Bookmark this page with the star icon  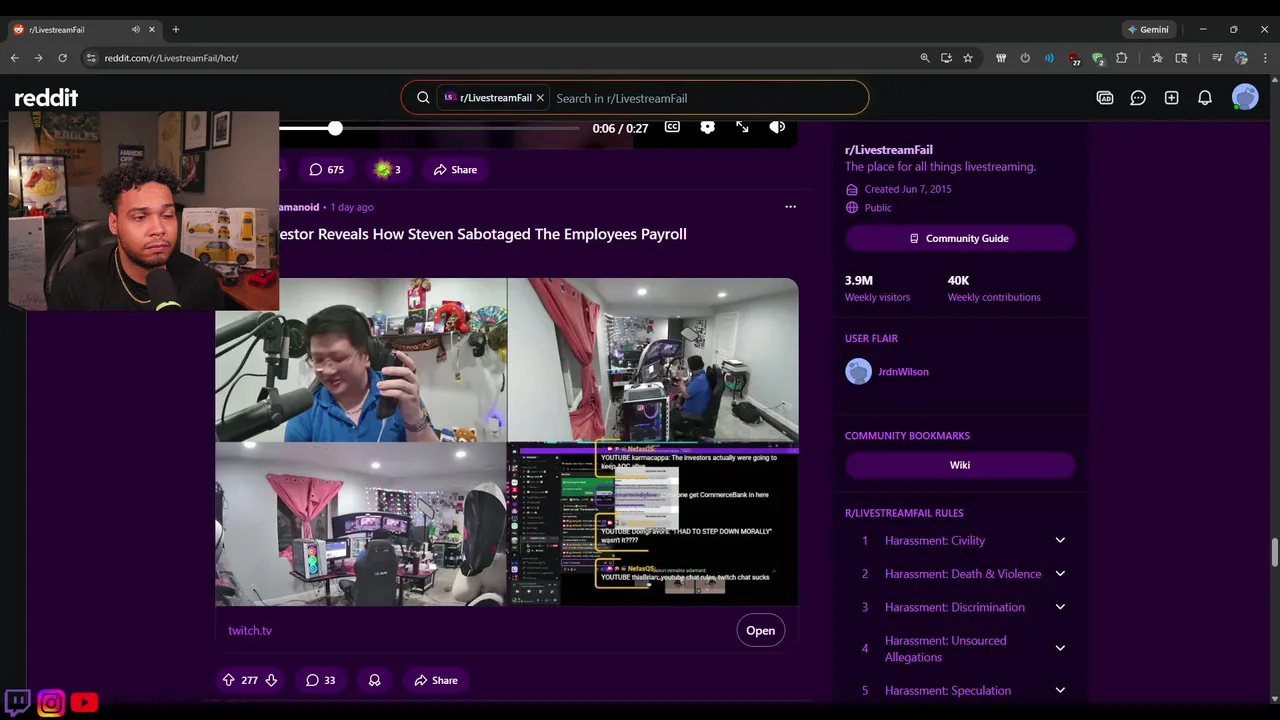pos(968,58)
